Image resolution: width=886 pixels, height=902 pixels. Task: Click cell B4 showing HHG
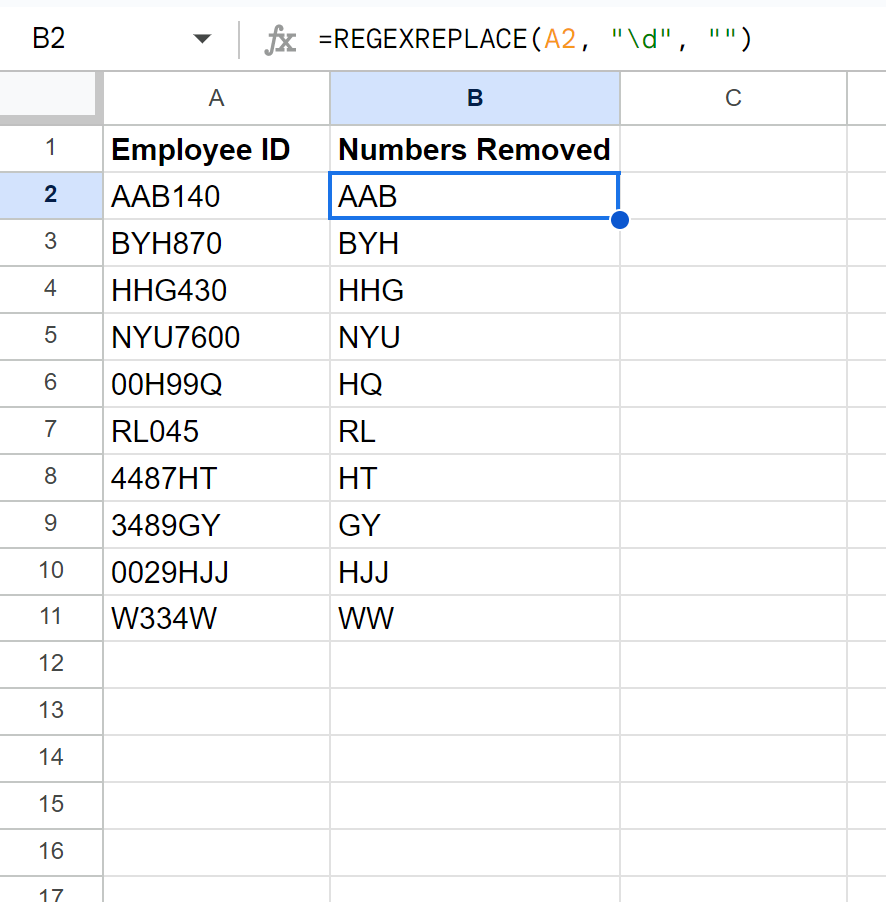475,289
